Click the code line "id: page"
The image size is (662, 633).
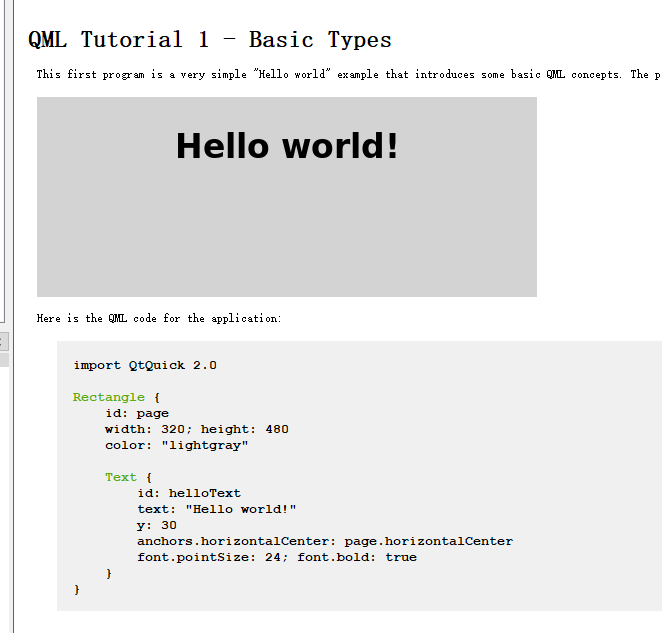pos(137,413)
